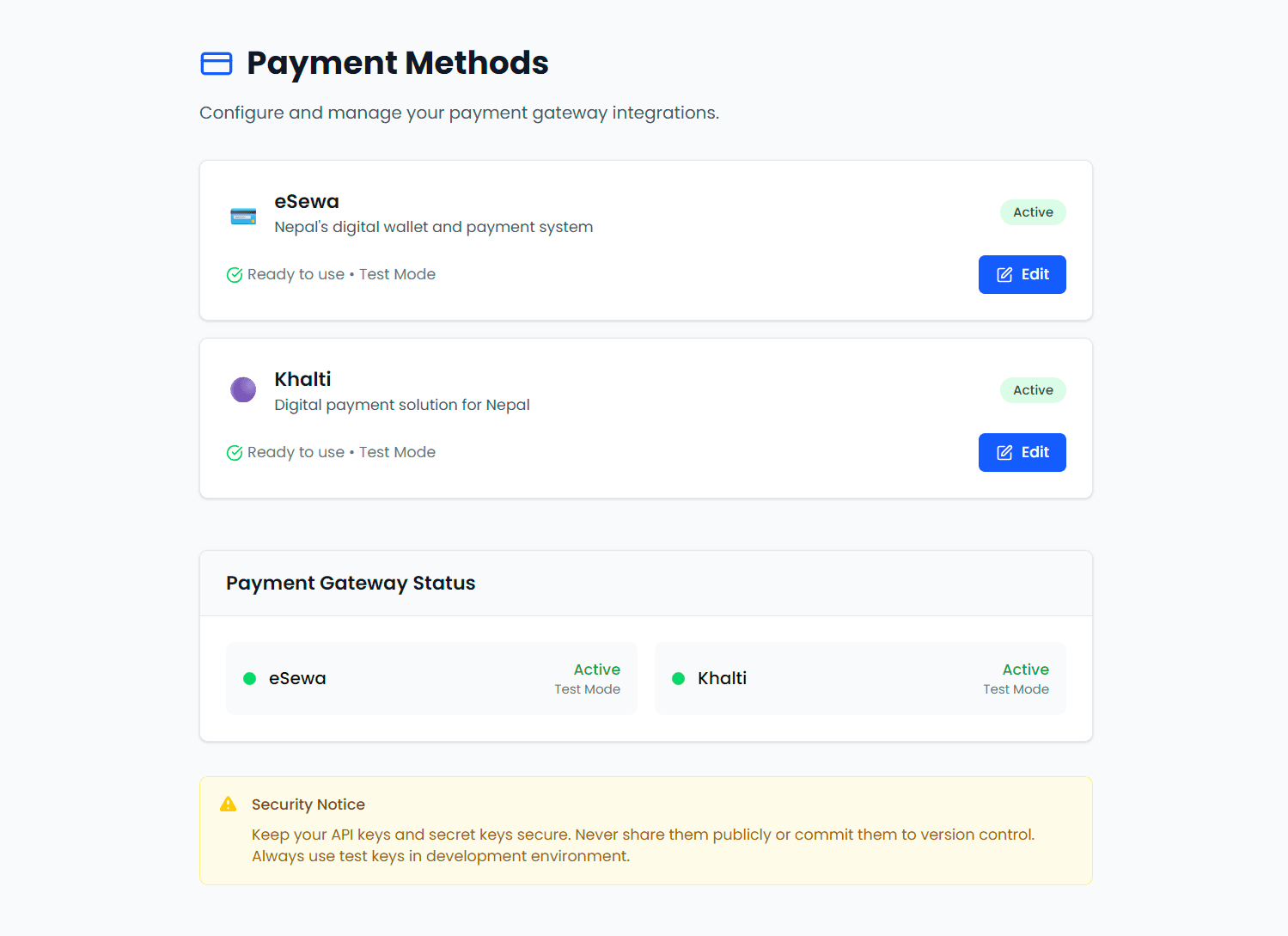Click the Active badge on the eSewa card

pos(1033,211)
